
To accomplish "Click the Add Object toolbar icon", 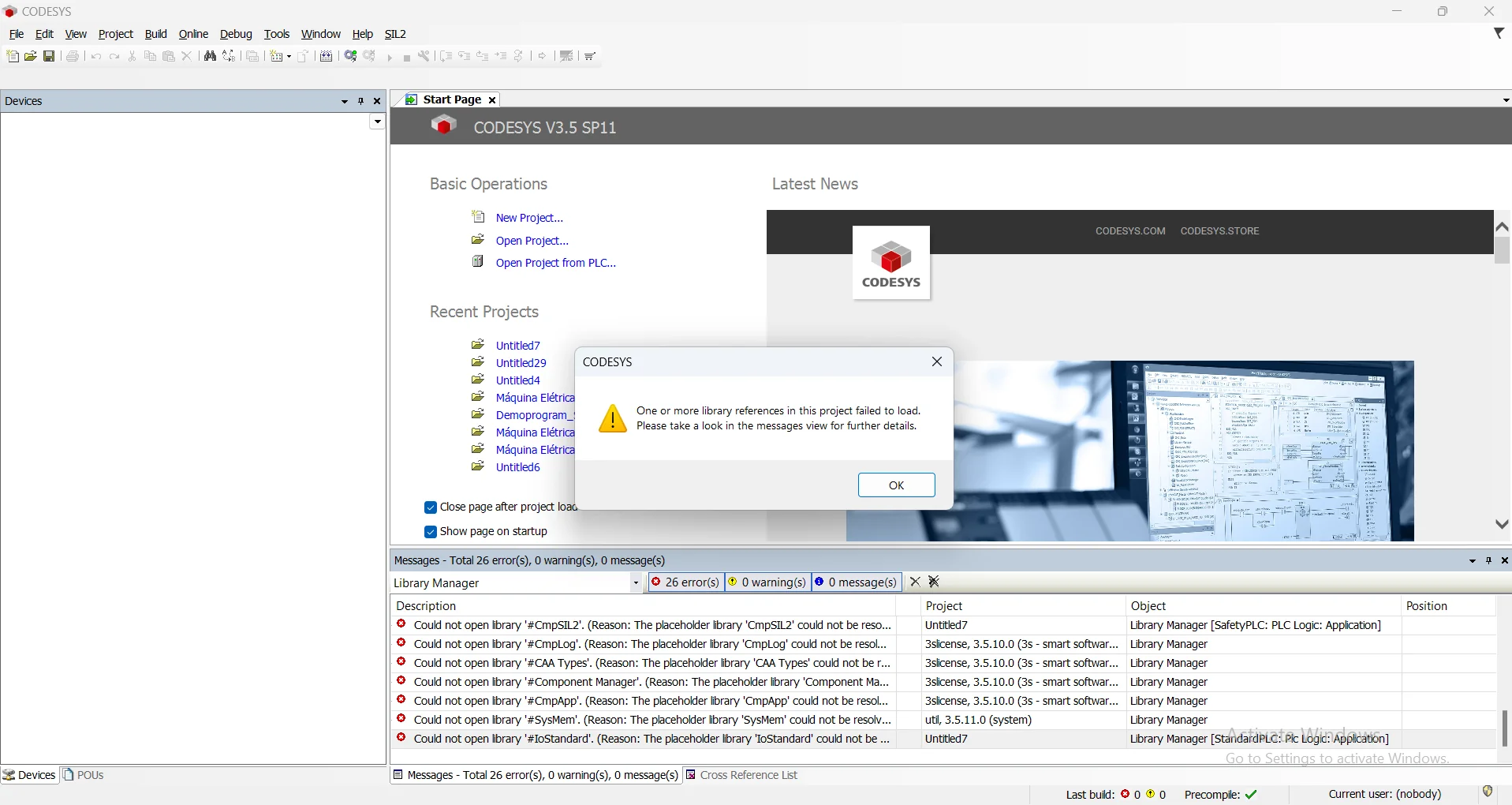I will coord(277,56).
